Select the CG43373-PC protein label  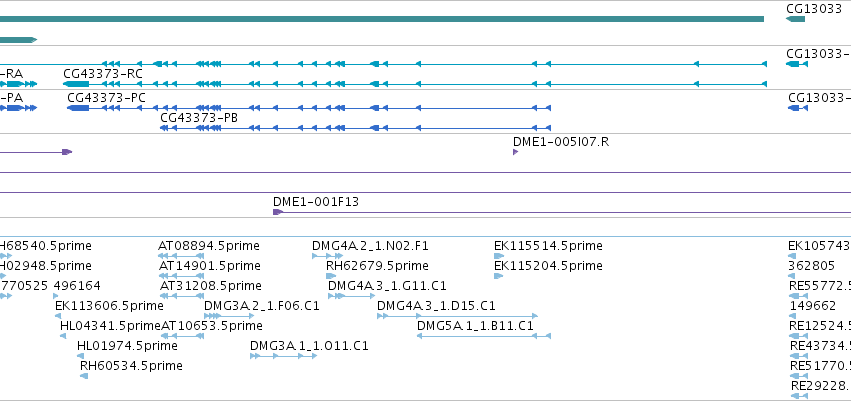[106, 98]
